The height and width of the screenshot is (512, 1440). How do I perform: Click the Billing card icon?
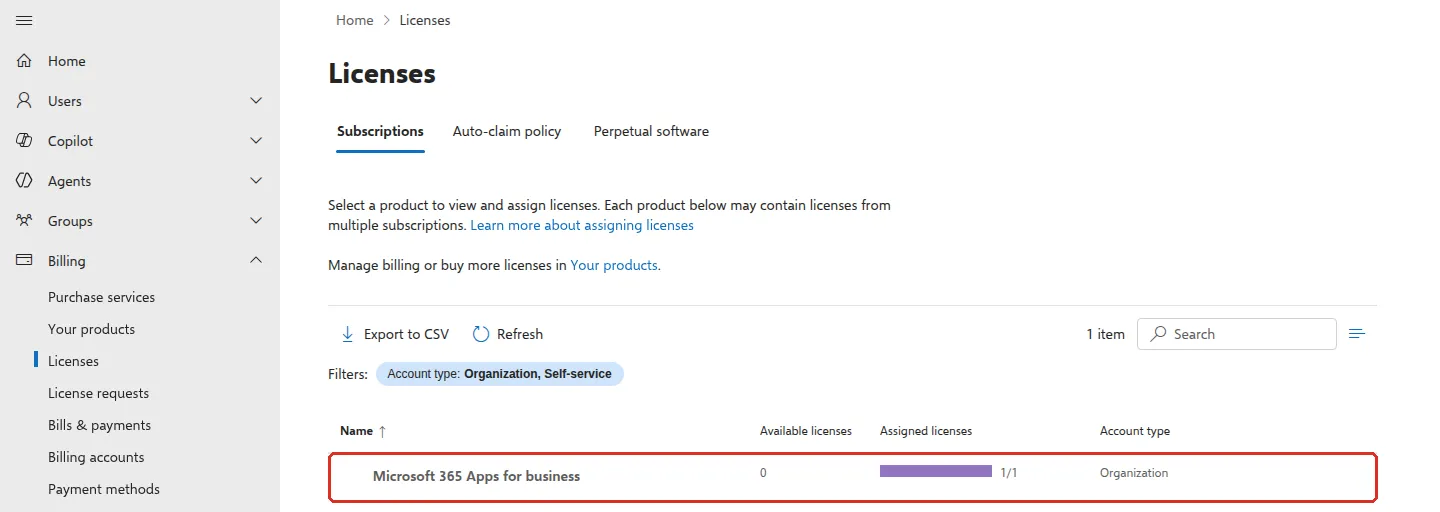24,261
